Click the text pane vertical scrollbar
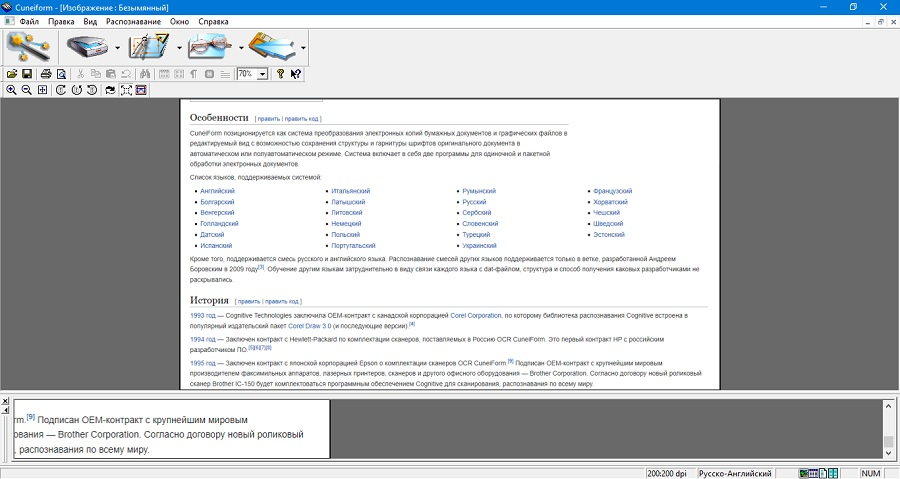This screenshot has height=479, width=900. click(x=888, y=425)
